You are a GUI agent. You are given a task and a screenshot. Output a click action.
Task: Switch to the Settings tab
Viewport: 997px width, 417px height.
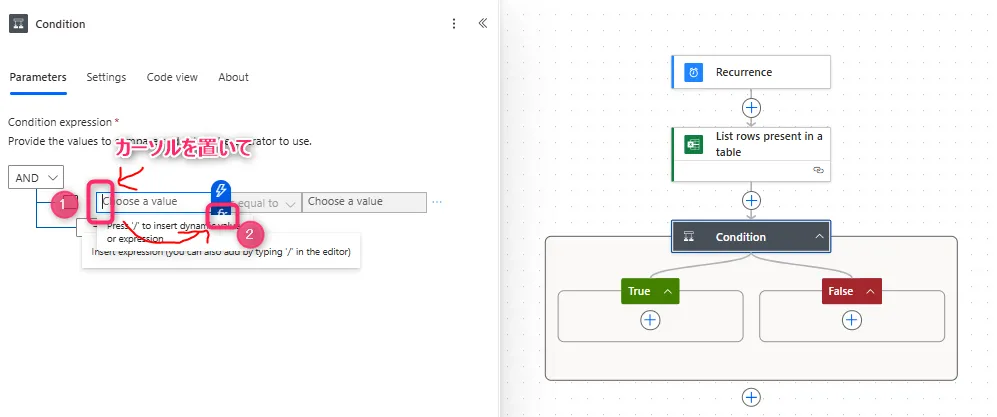(x=106, y=77)
